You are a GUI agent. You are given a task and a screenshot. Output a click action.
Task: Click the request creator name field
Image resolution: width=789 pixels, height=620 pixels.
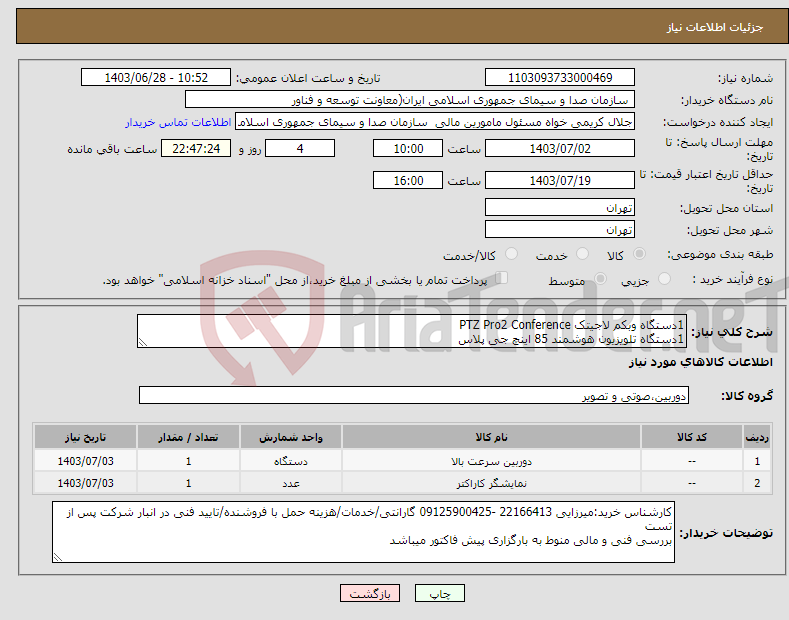pyautogui.click(x=435, y=122)
